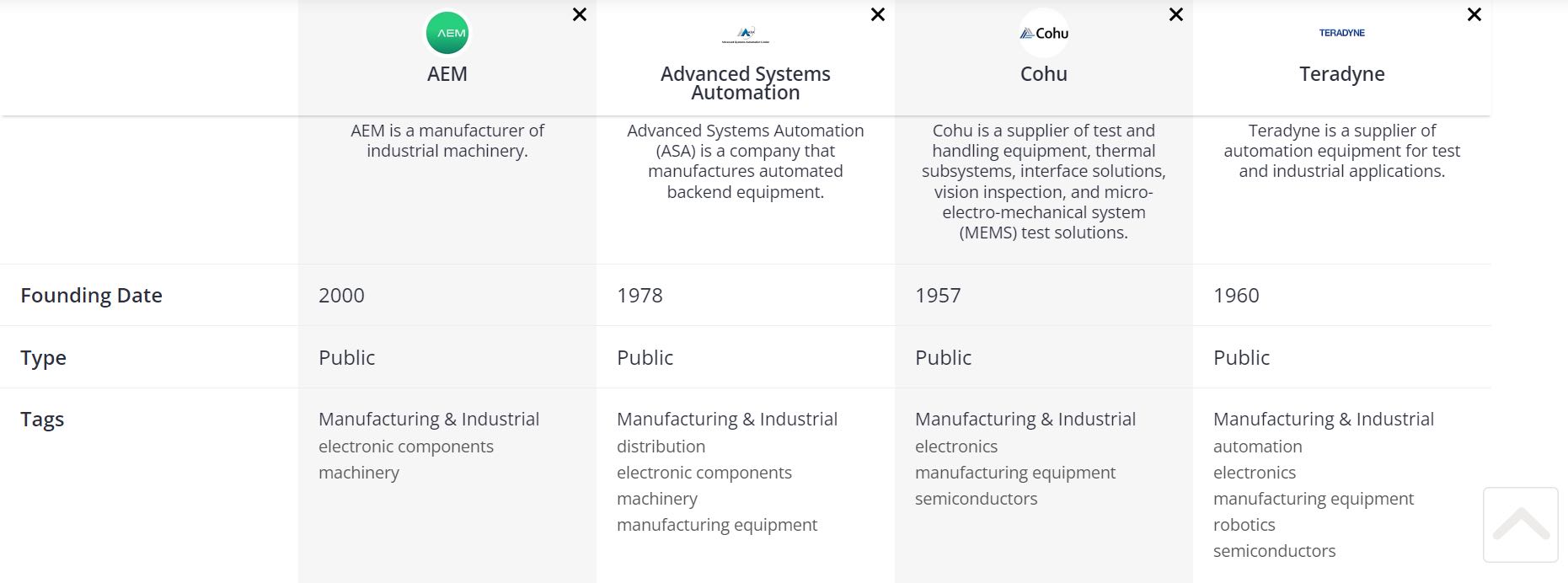Open the AEM company name link
The image size is (1568, 583).
[x=447, y=74]
